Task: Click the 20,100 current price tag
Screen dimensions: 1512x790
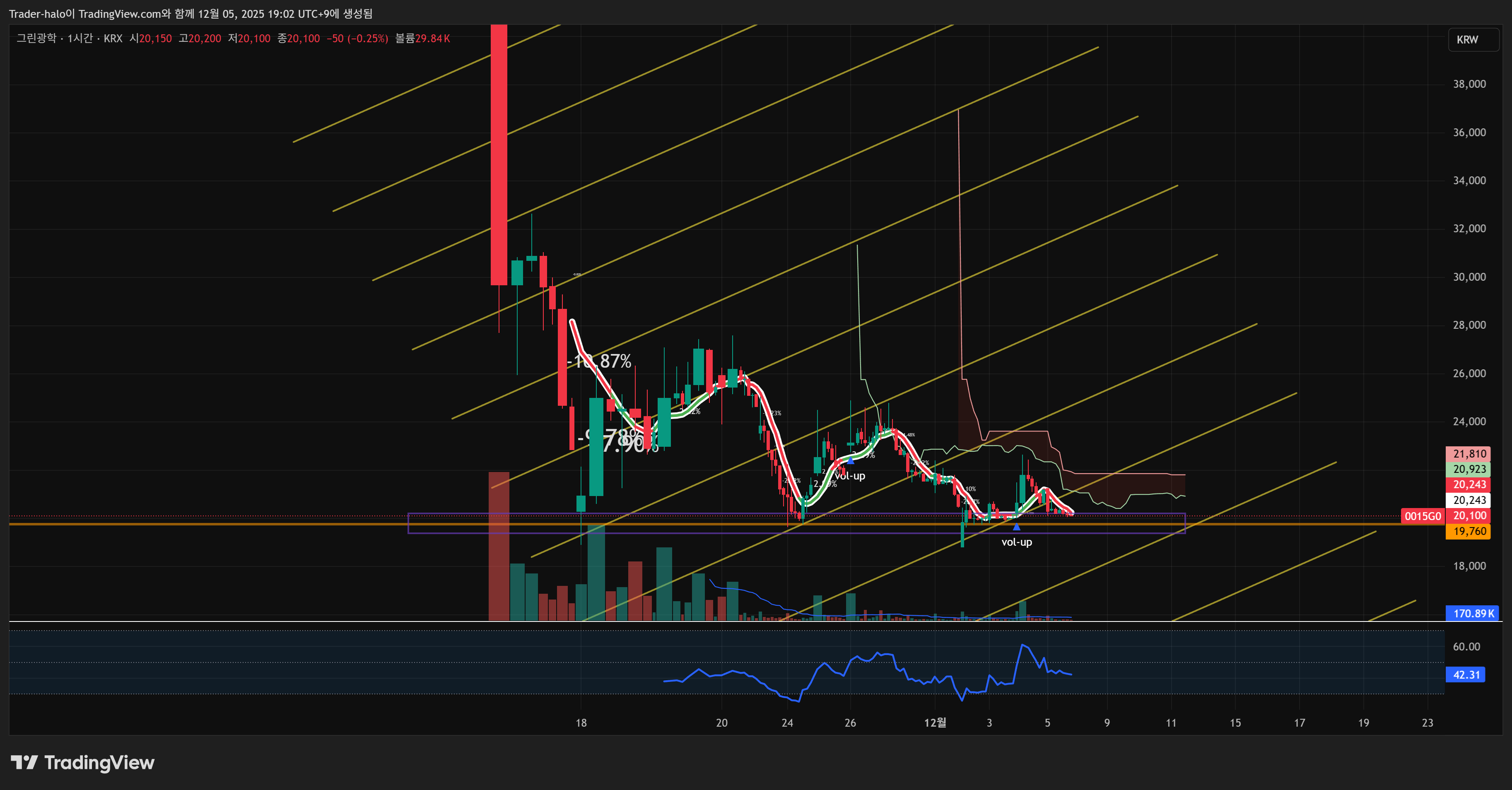Action: tap(1468, 516)
